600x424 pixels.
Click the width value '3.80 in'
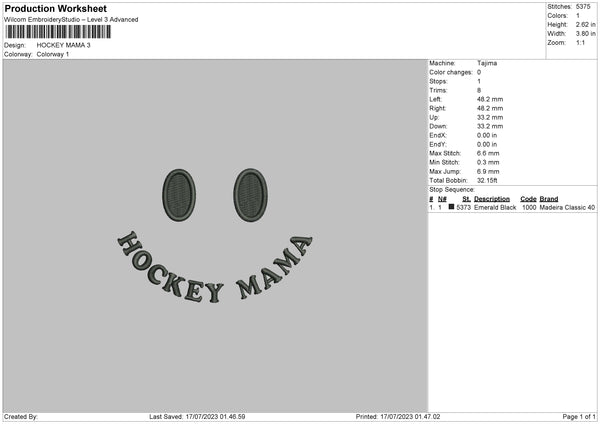[x=585, y=34]
